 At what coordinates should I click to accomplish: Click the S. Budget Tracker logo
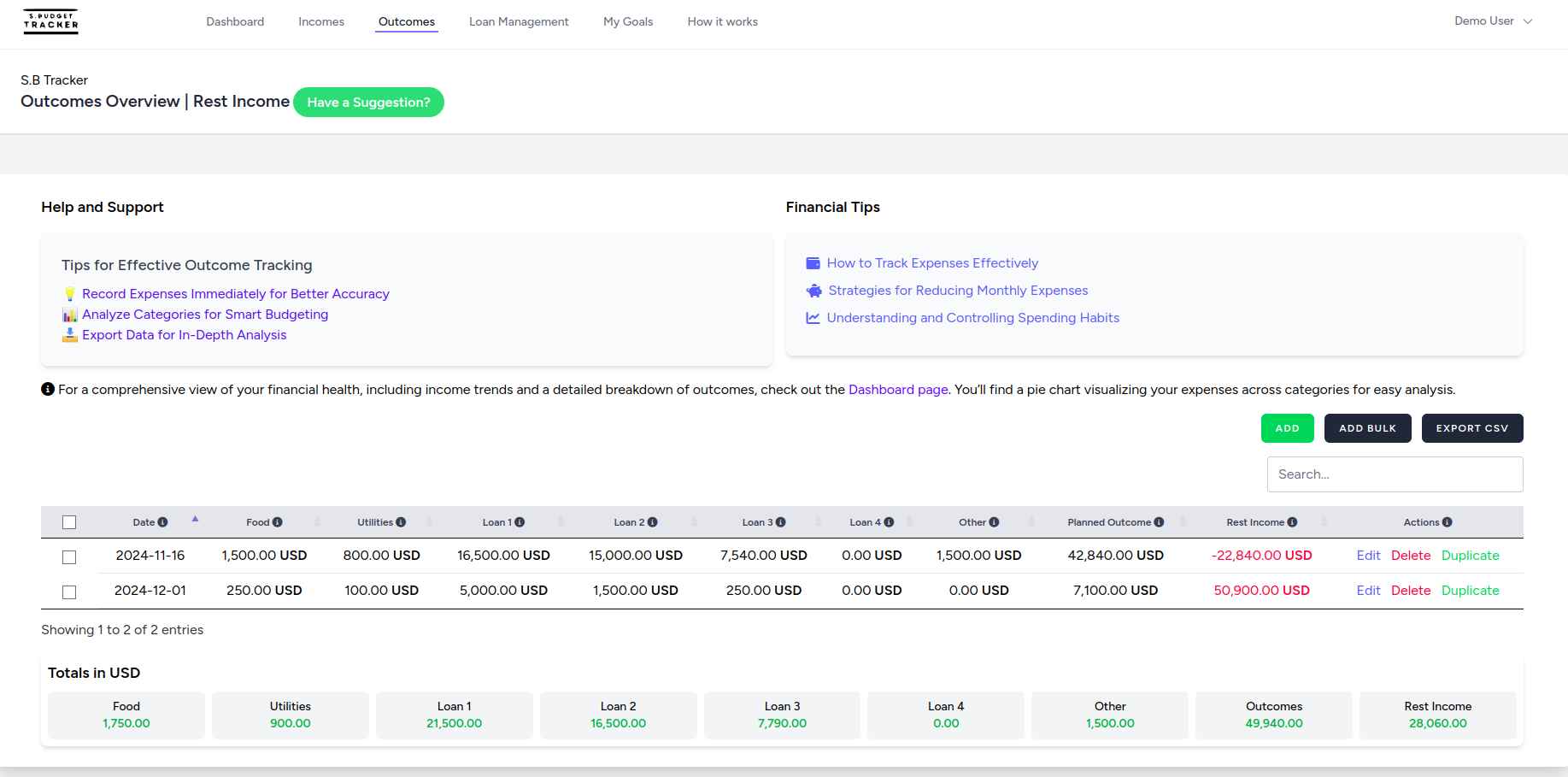point(51,21)
